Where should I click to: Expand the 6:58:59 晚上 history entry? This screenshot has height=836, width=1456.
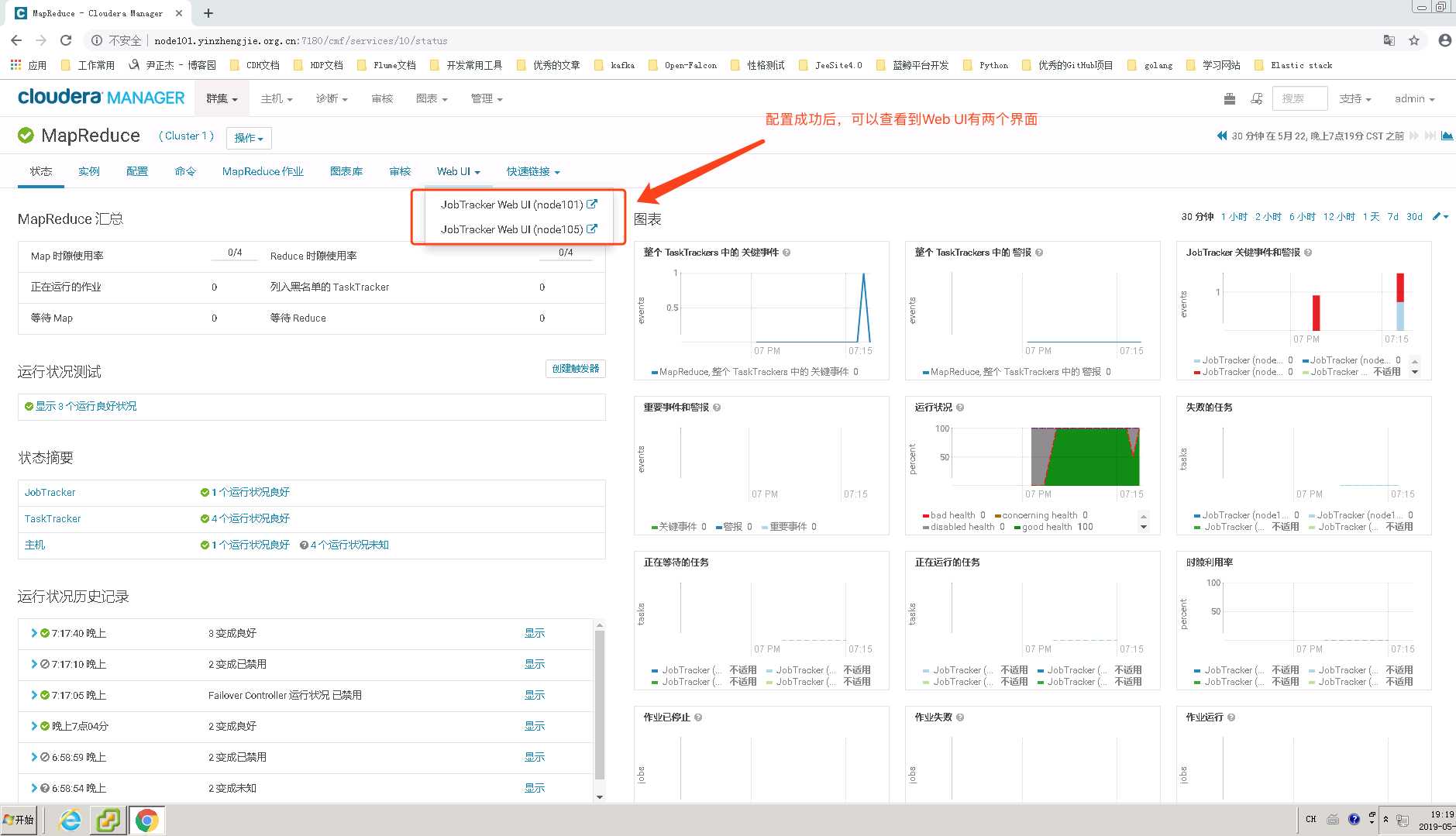pyautogui.click(x=34, y=757)
